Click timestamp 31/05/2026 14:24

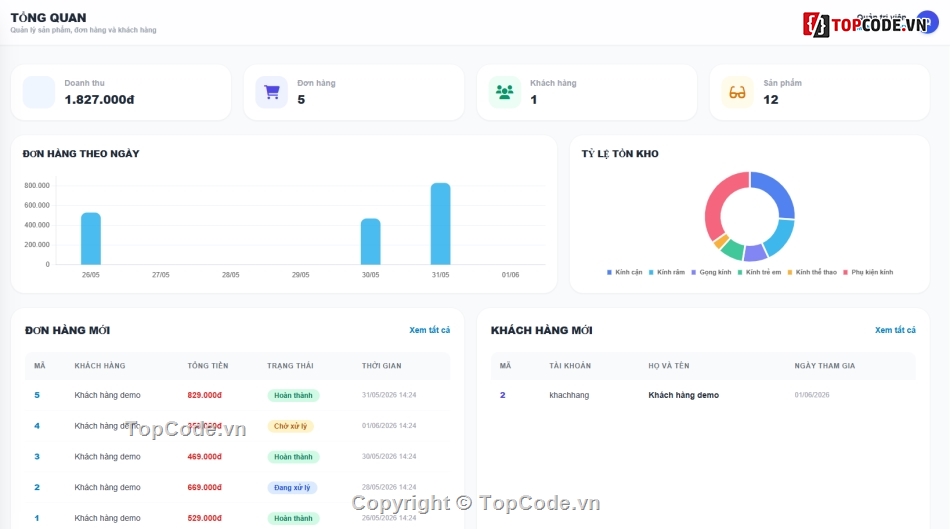[389, 395]
